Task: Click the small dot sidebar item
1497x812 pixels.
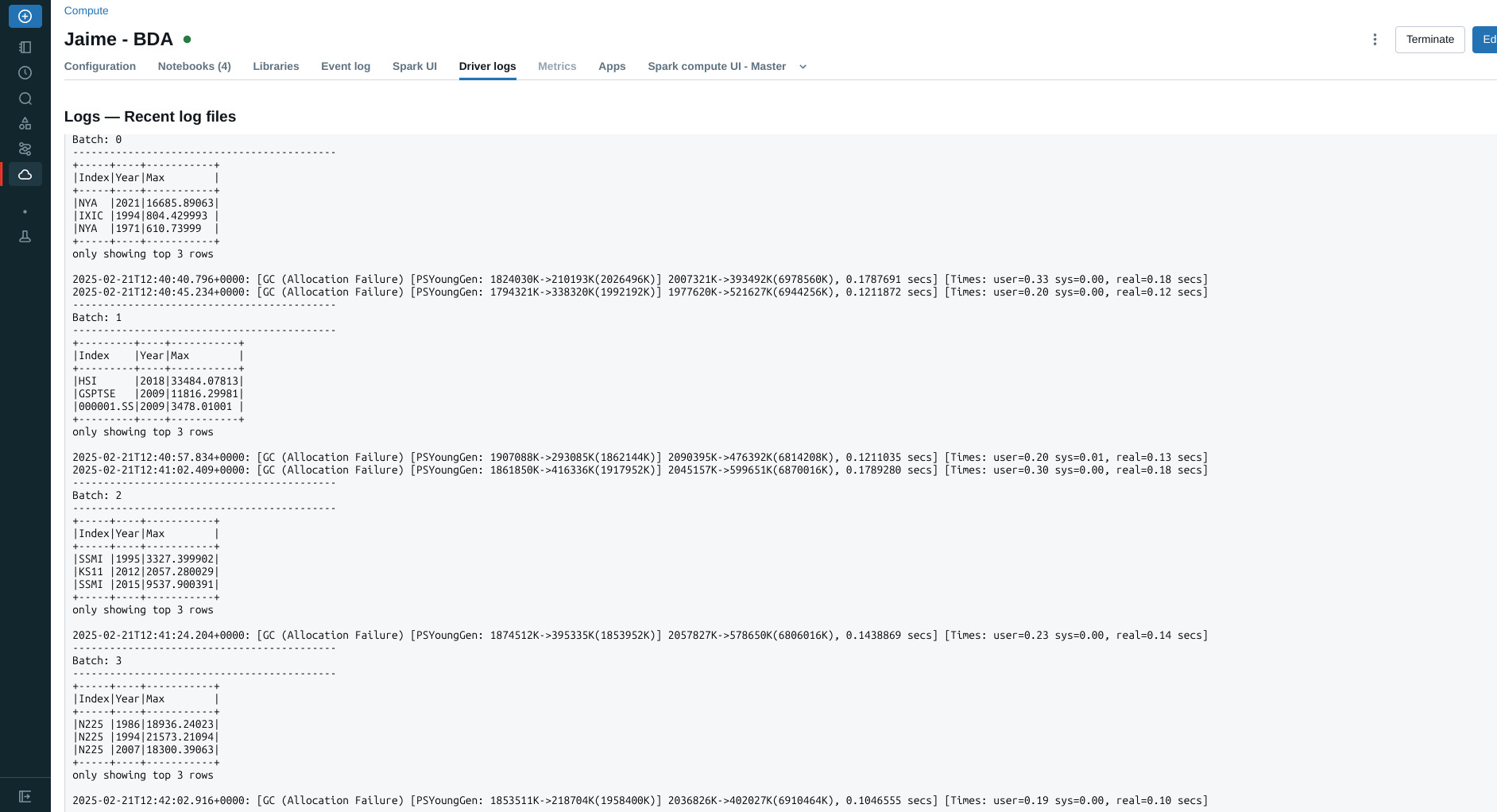Action: [x=25, y=211]
